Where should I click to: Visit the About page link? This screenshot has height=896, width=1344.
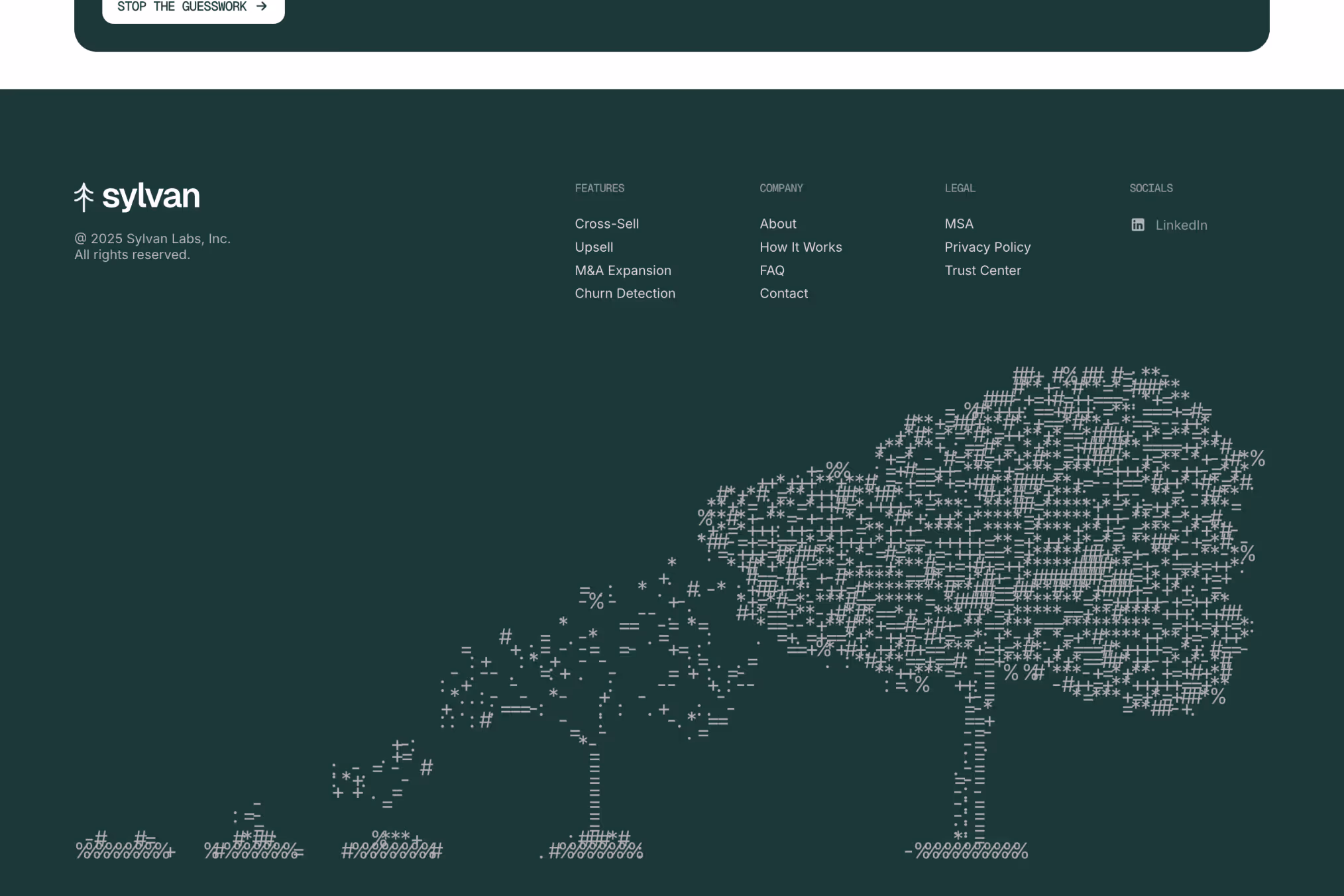tap(777, 224)
